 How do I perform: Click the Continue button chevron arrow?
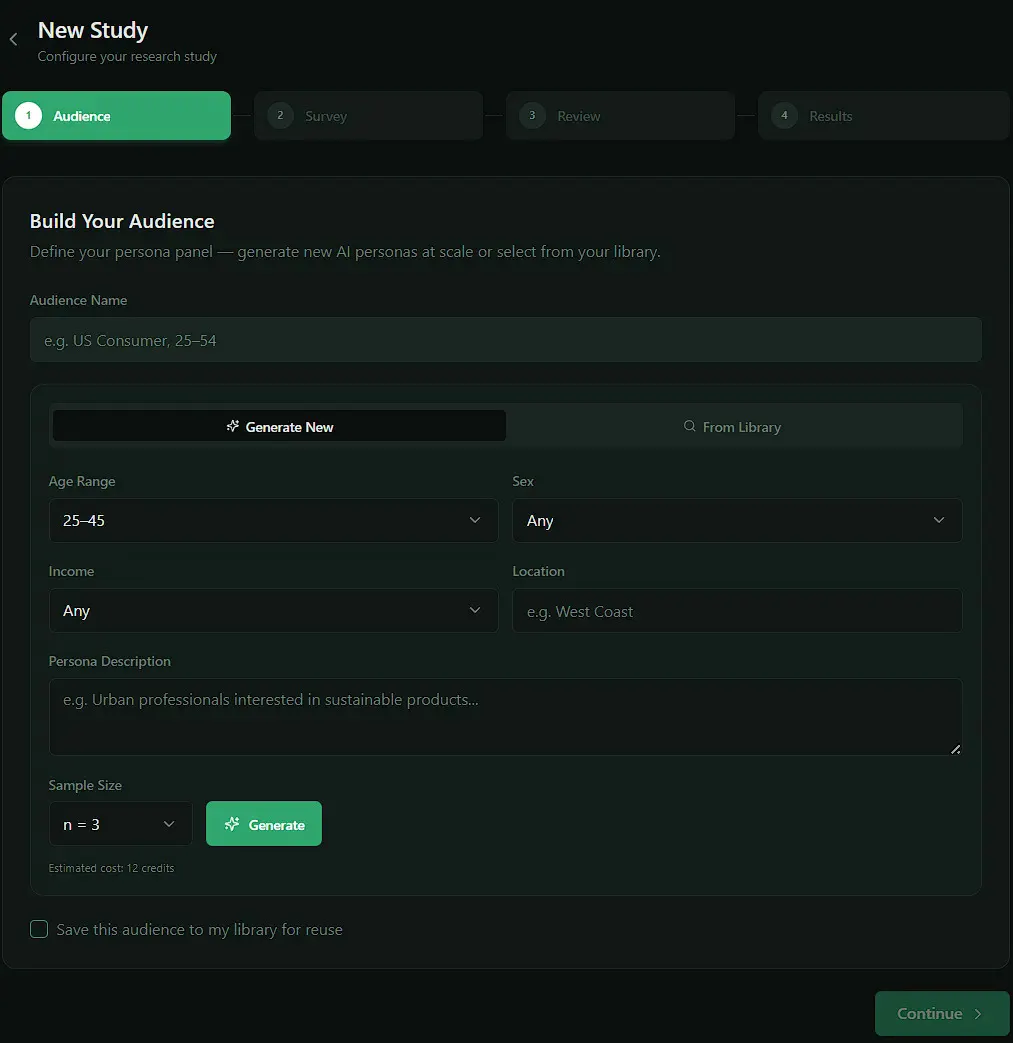click(x=978, y=1014)
